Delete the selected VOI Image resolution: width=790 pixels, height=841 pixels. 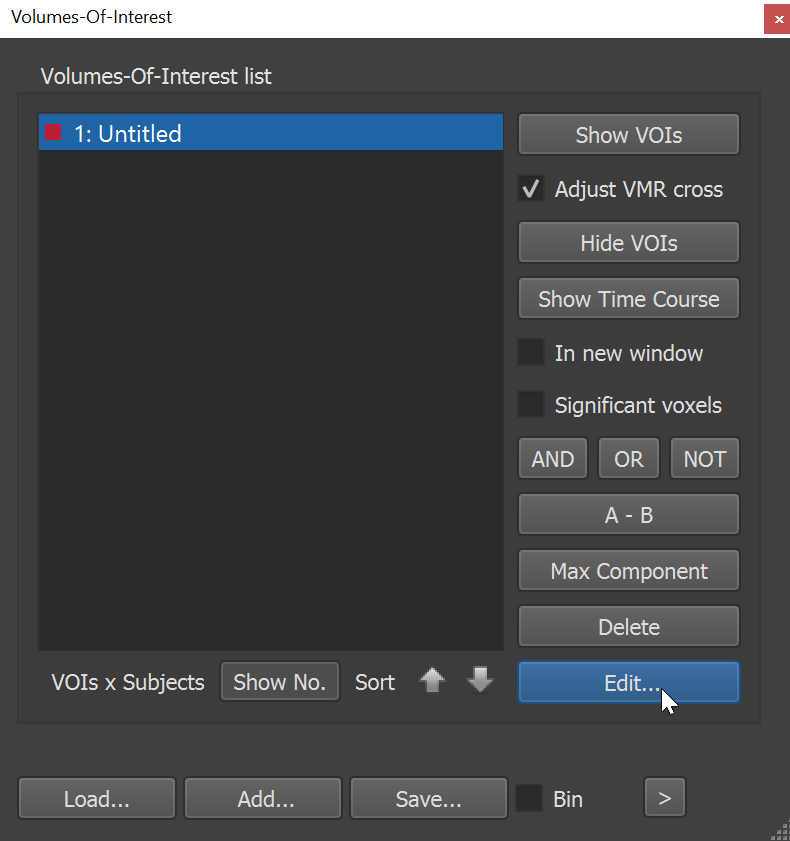tap(628, 627)
